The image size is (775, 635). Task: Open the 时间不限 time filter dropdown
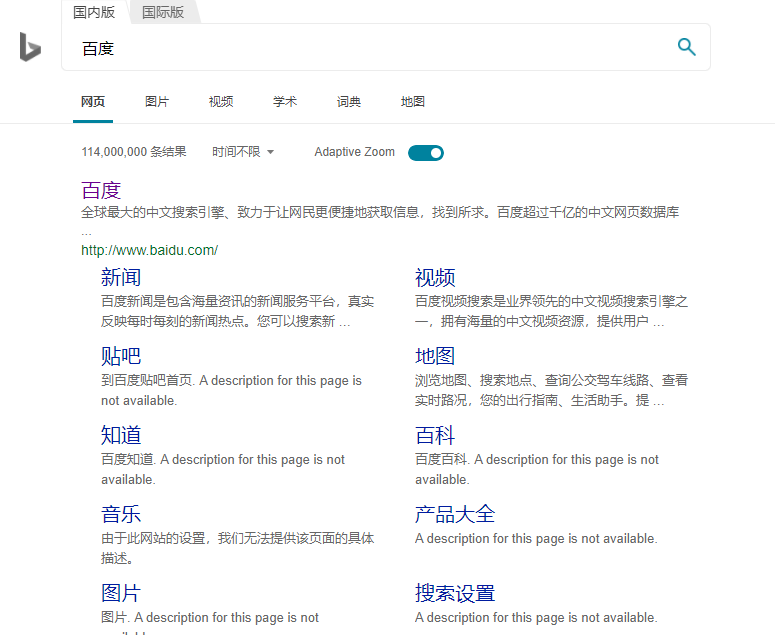pos(243,152)
